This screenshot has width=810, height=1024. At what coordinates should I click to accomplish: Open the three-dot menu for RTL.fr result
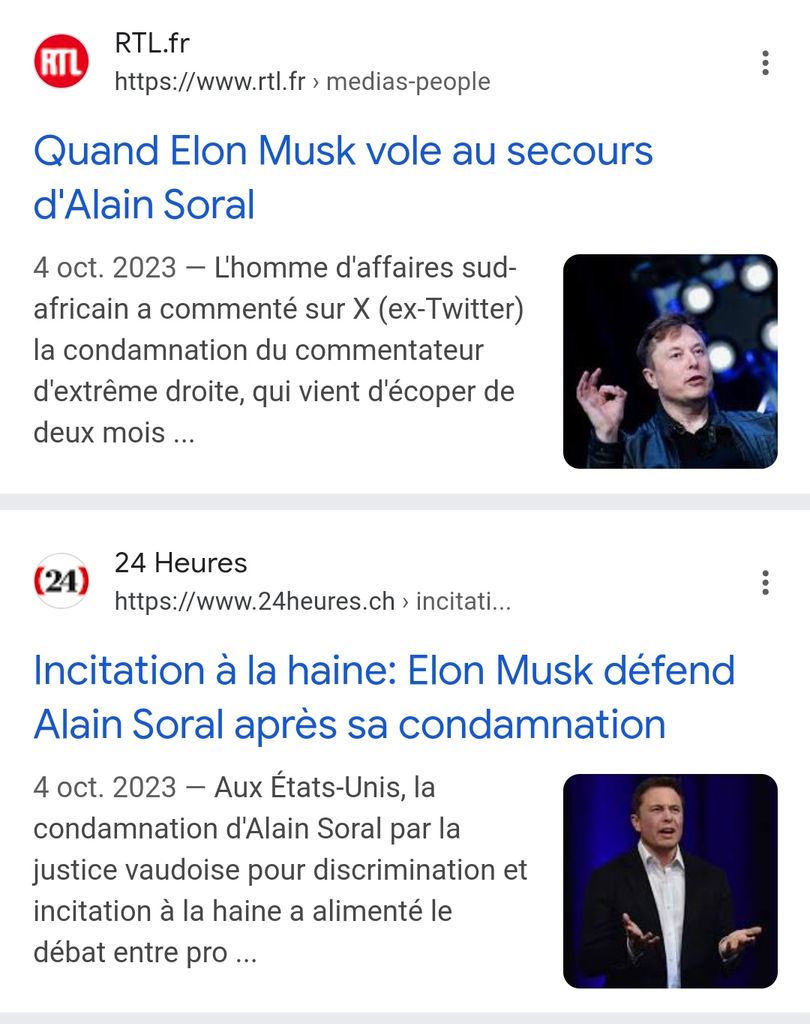(x=765, y=63)
